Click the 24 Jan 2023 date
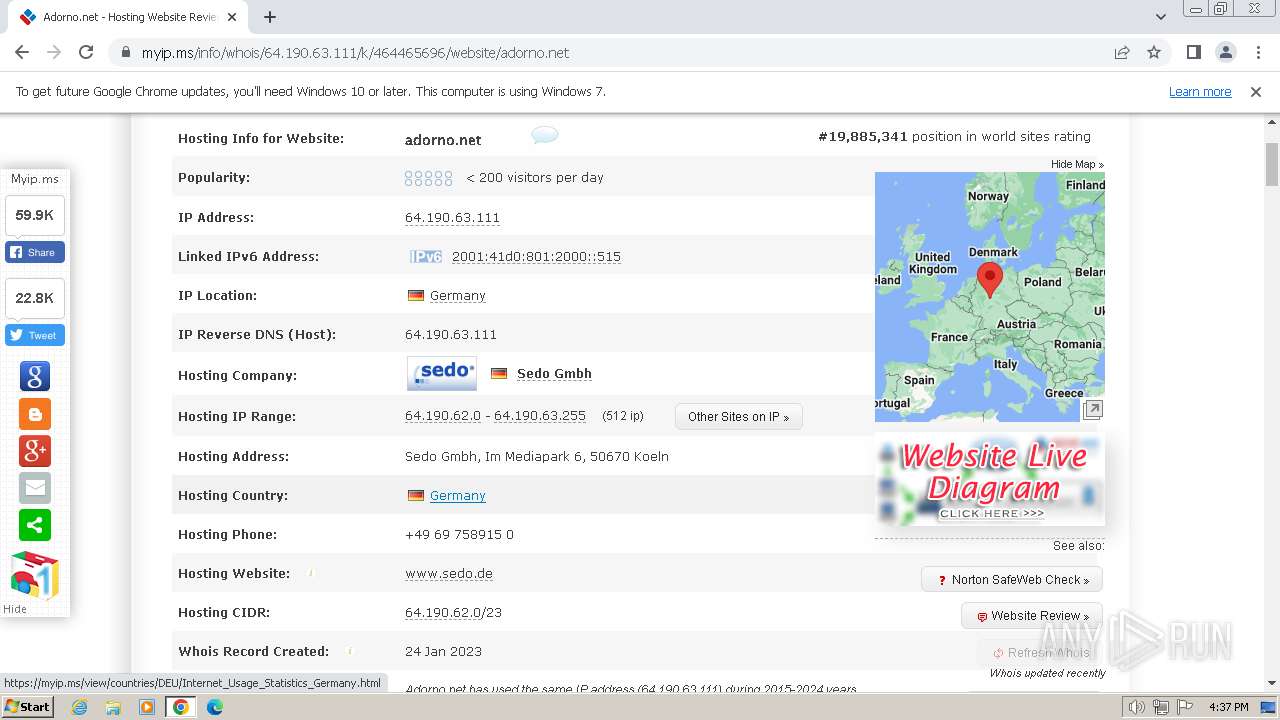The width and height of the screenshot is (1280, 720). coord(443,652)
